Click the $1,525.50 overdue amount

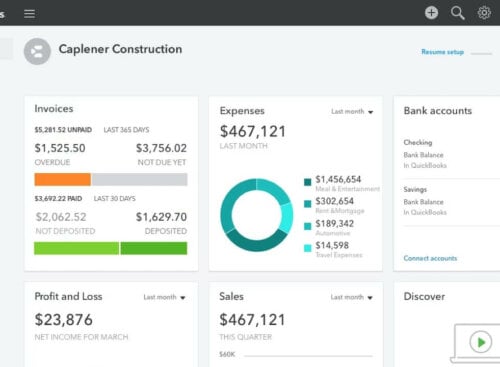[x=60, y=148]
